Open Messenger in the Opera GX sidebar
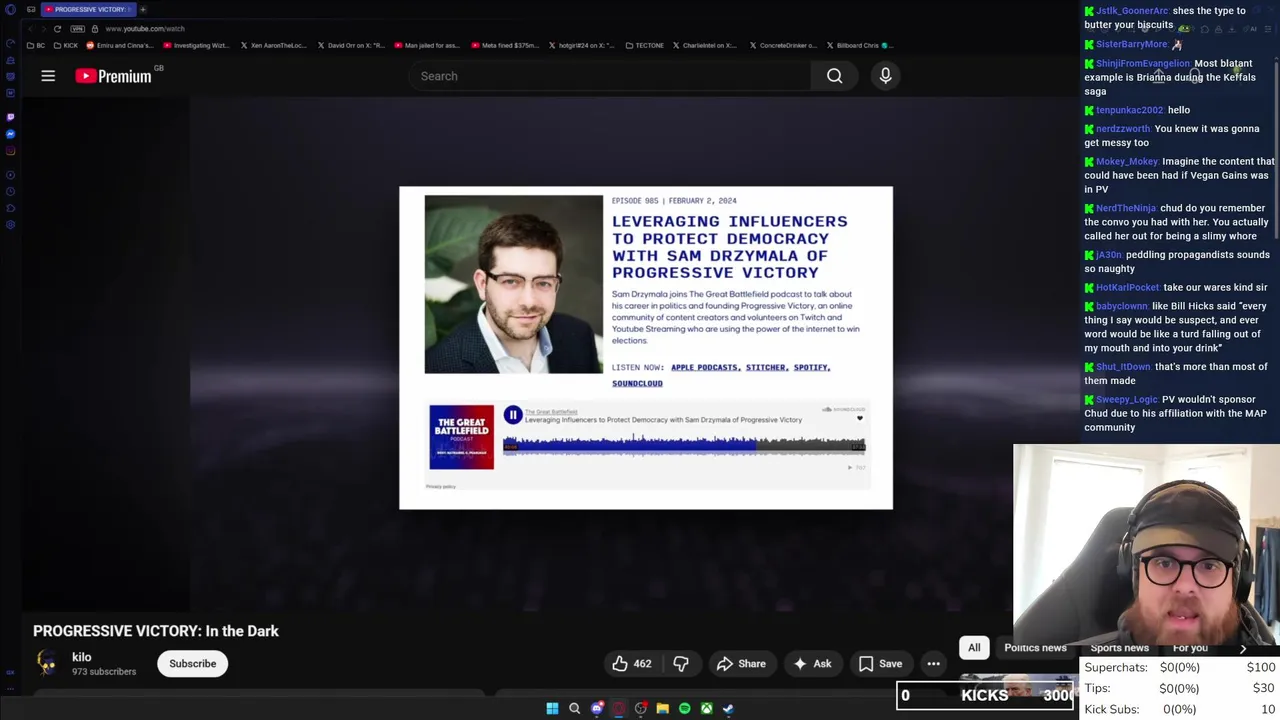 click(10, 134)
